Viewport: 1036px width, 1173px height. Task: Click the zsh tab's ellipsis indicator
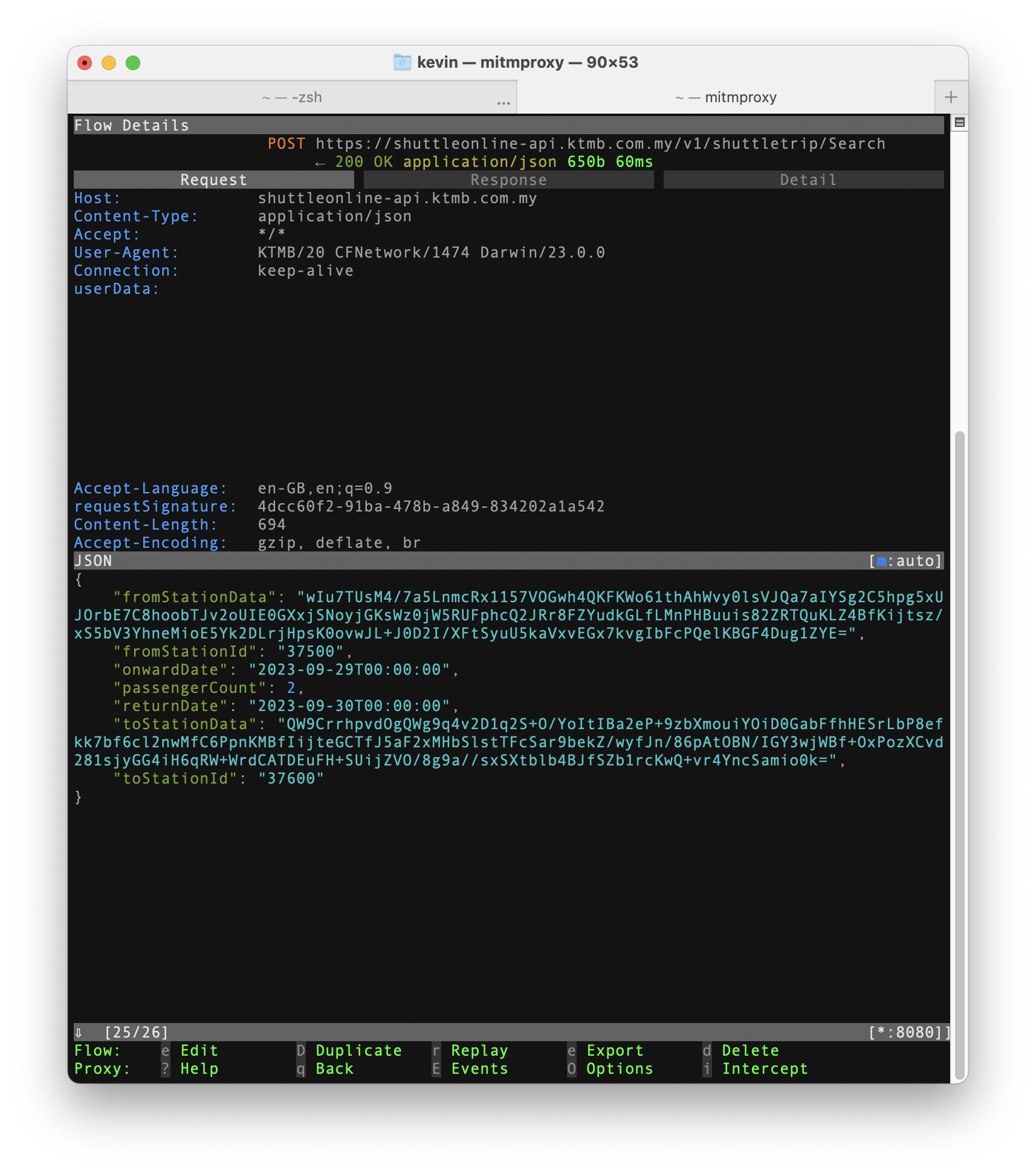pos(503,103)
